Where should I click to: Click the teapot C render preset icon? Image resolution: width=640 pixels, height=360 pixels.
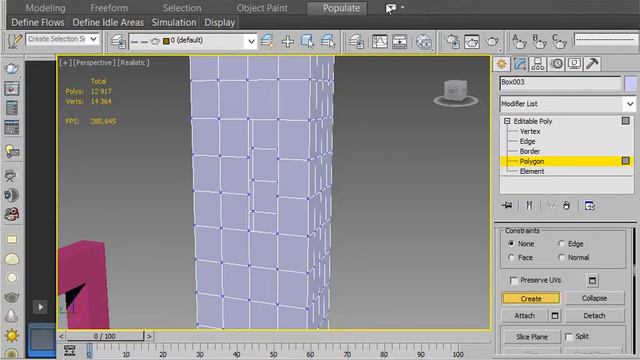(x=559, y=41)
